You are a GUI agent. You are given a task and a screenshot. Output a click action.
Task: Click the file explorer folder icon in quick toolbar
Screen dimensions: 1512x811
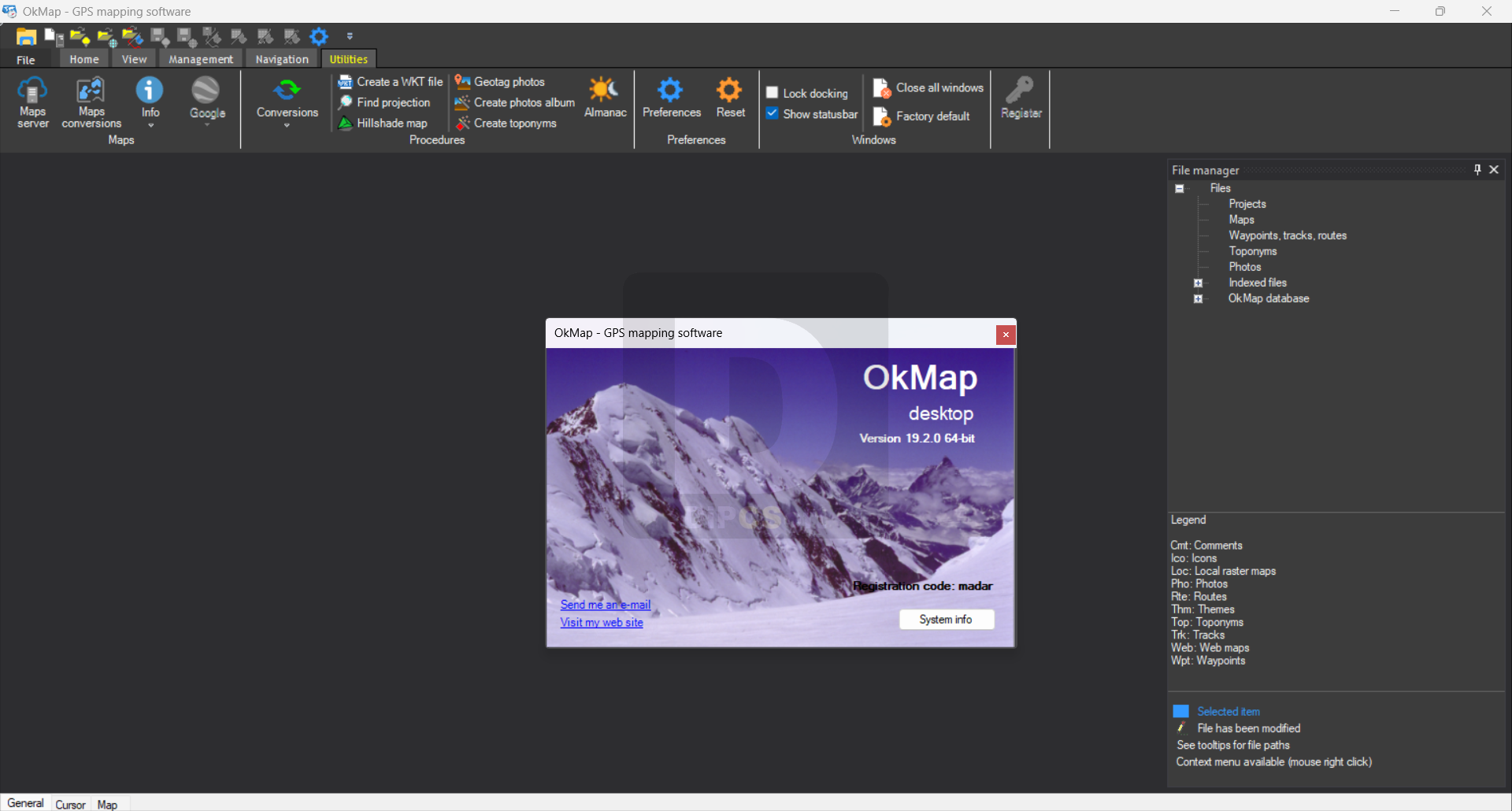point(27,36)
